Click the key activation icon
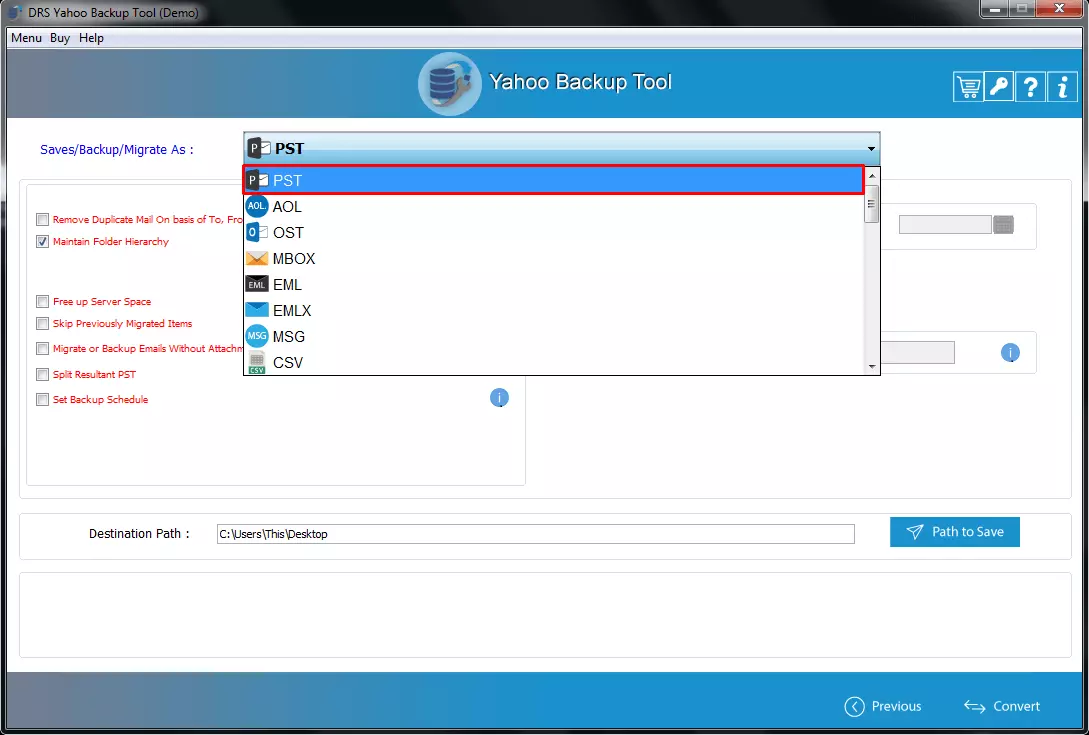 point(999,88)
